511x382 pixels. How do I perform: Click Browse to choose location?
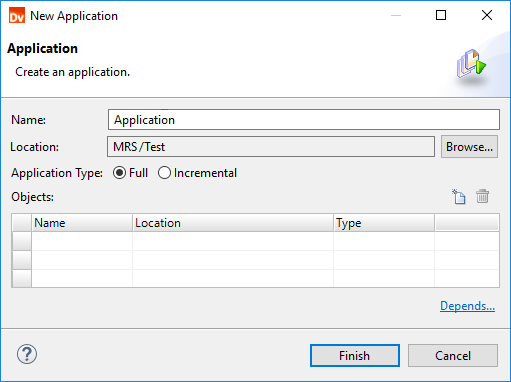[469, 147]
